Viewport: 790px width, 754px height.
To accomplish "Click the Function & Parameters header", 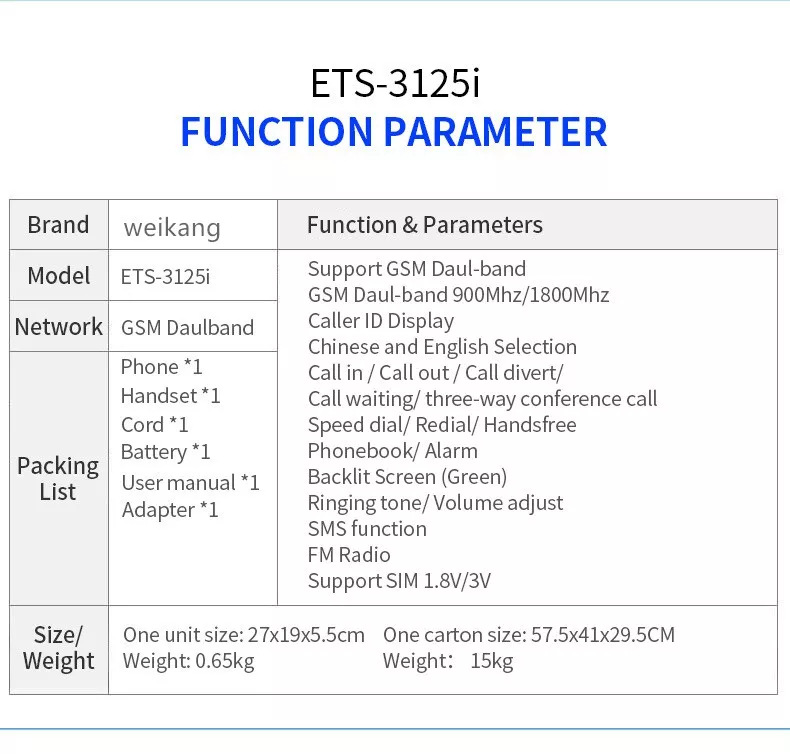I will (424, 225).
